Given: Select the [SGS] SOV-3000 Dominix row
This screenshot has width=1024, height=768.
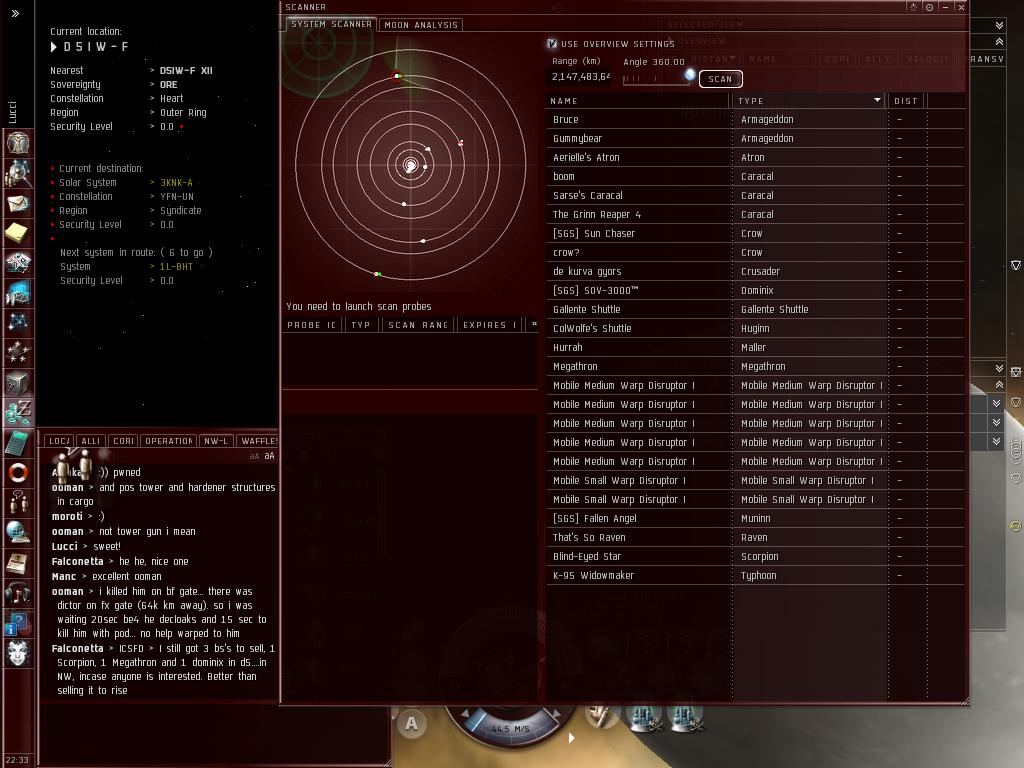Looking at the screenshot, I should click(x=755, y=291).
